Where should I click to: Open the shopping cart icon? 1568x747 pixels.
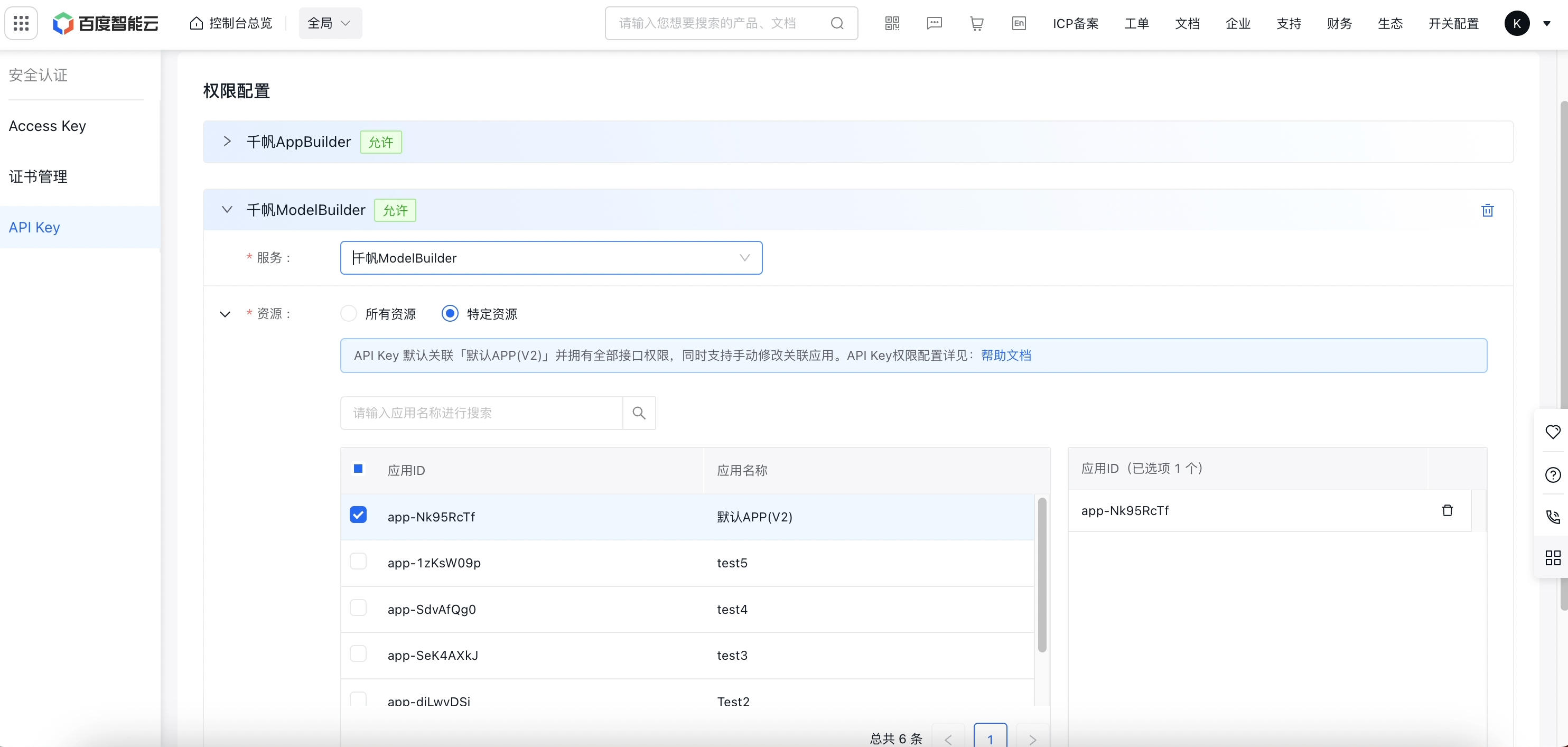(976, 23)
